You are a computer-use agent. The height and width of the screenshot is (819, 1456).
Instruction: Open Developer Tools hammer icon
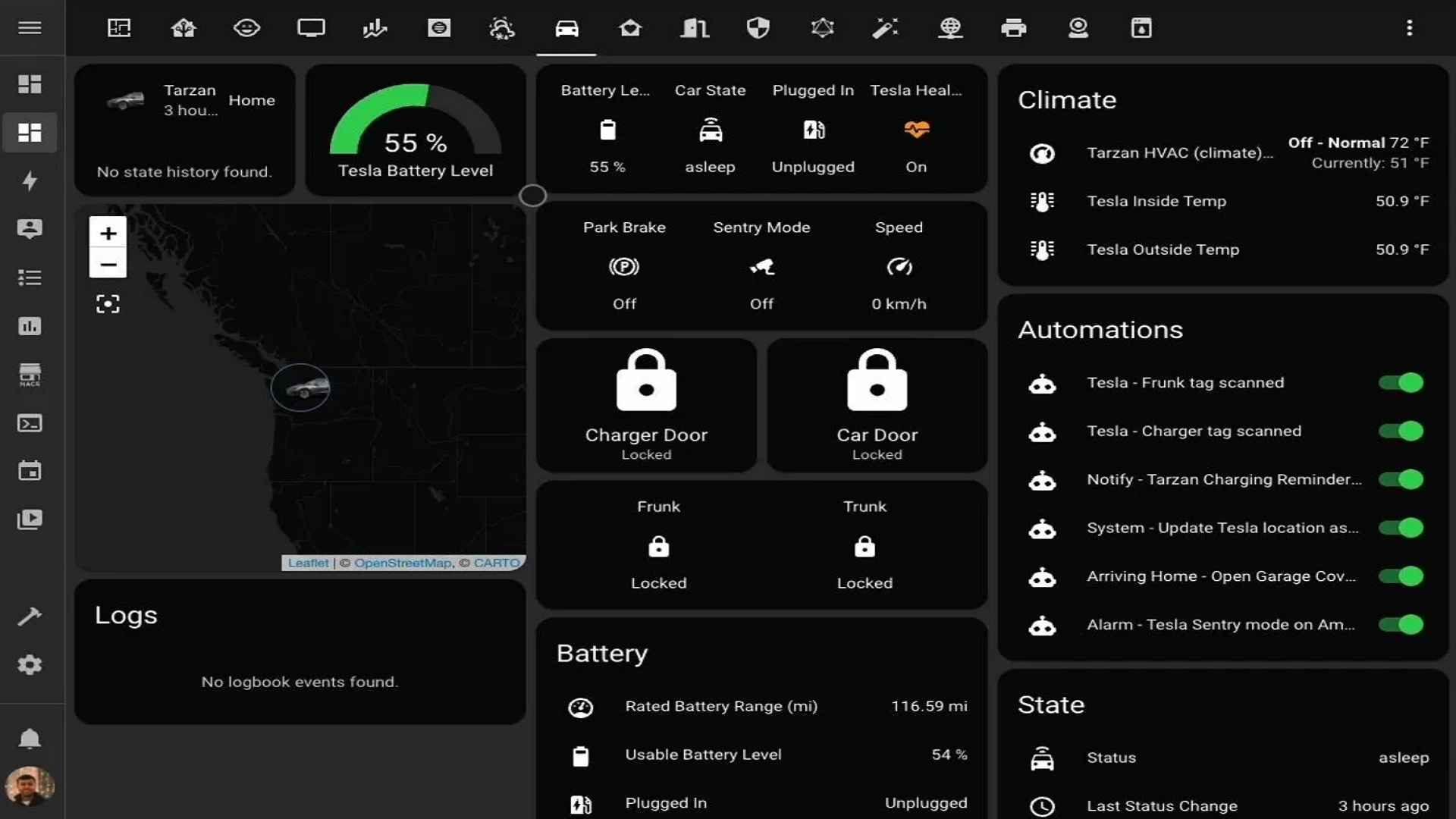click(x=30, y=617)
